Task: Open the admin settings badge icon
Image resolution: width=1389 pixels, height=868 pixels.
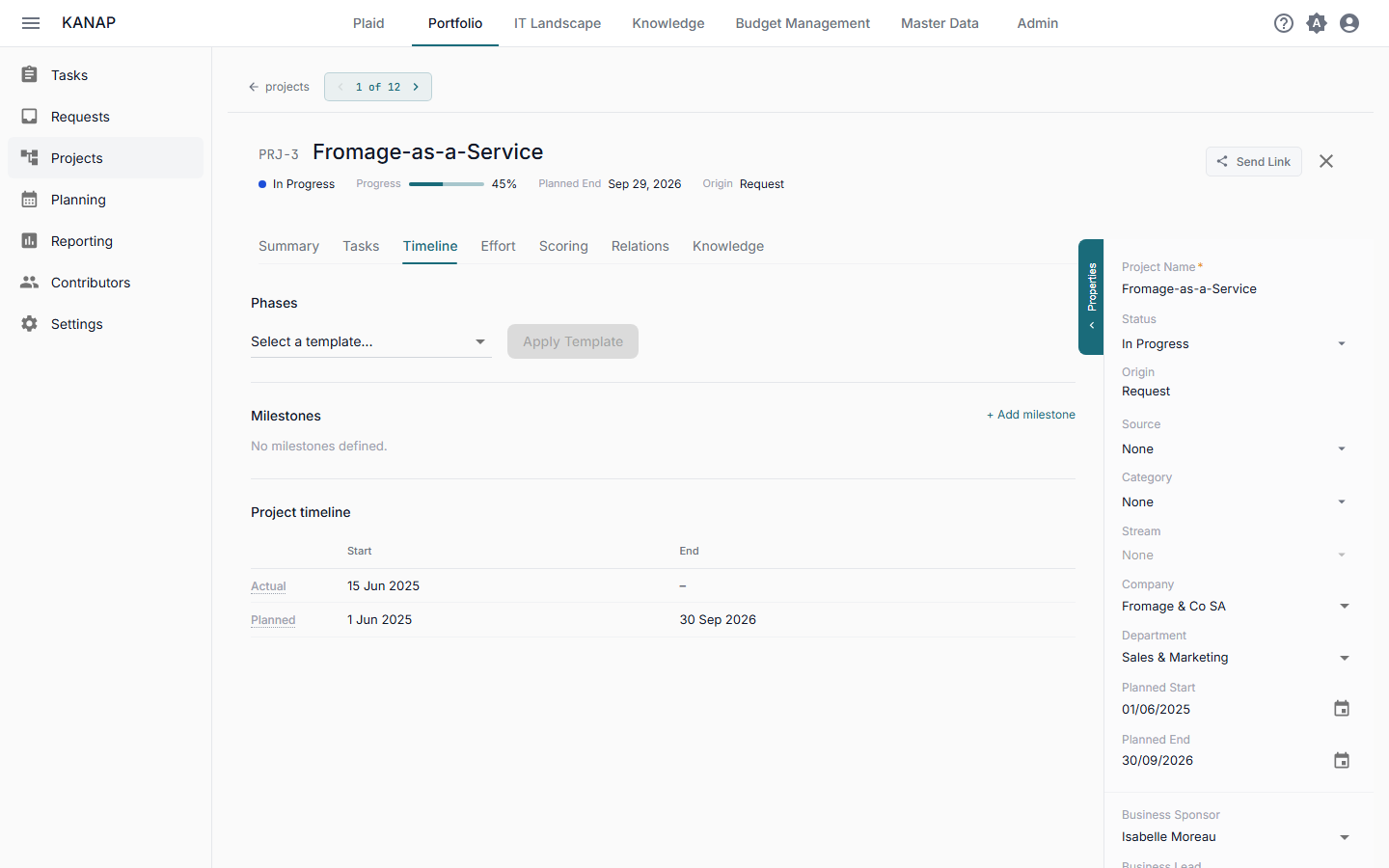Action: (x=1317, y=23)
